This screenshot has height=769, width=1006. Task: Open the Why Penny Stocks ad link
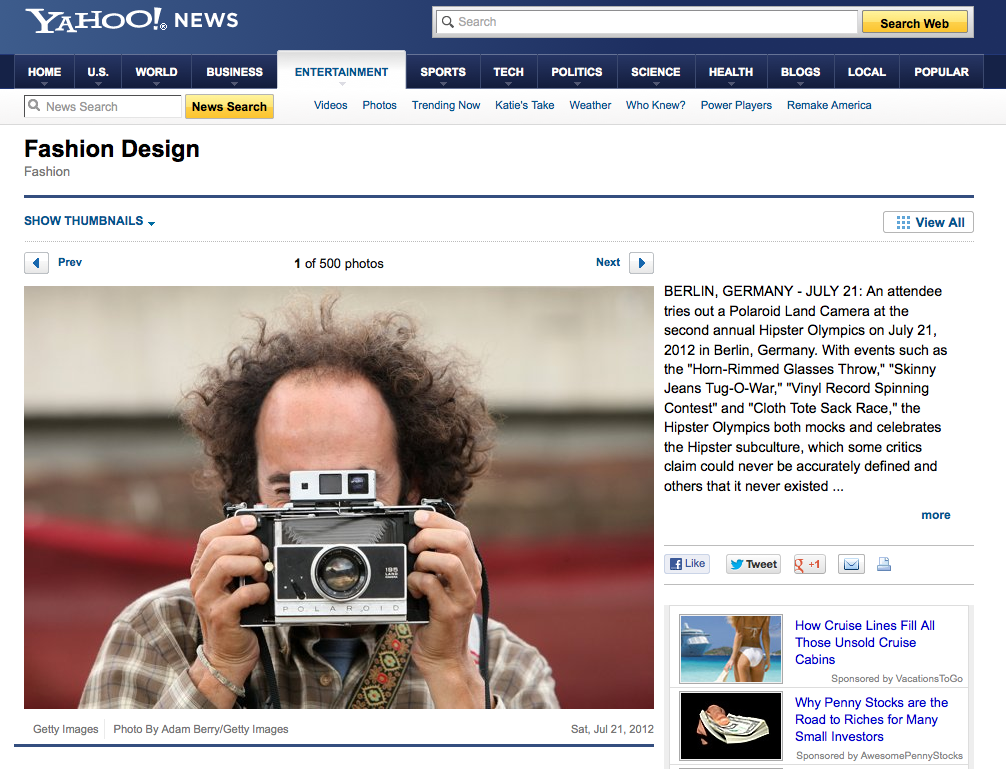pos(871,720)
